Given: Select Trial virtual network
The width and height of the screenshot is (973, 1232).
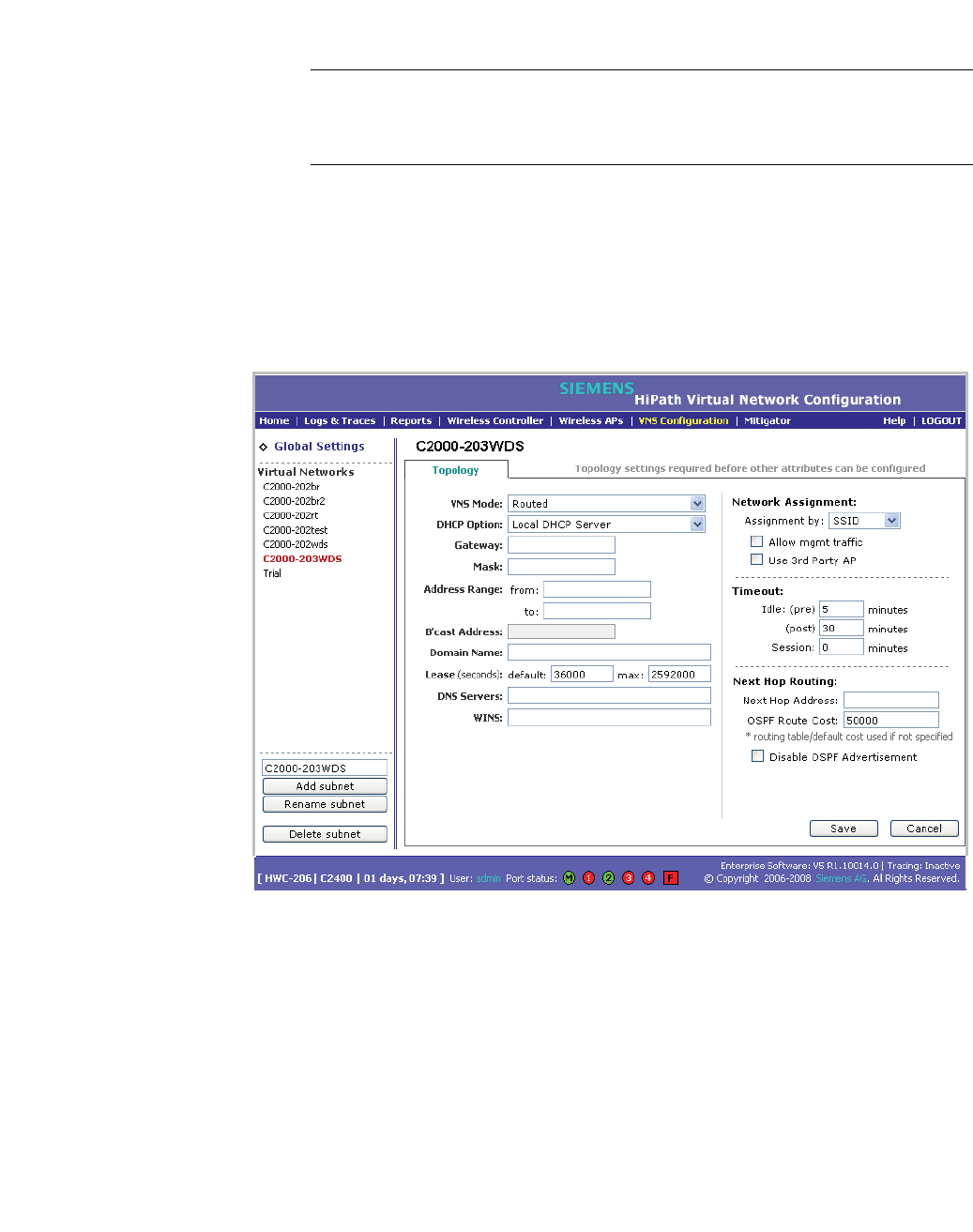Looking at the screenshot, I should tap(272, 573).
